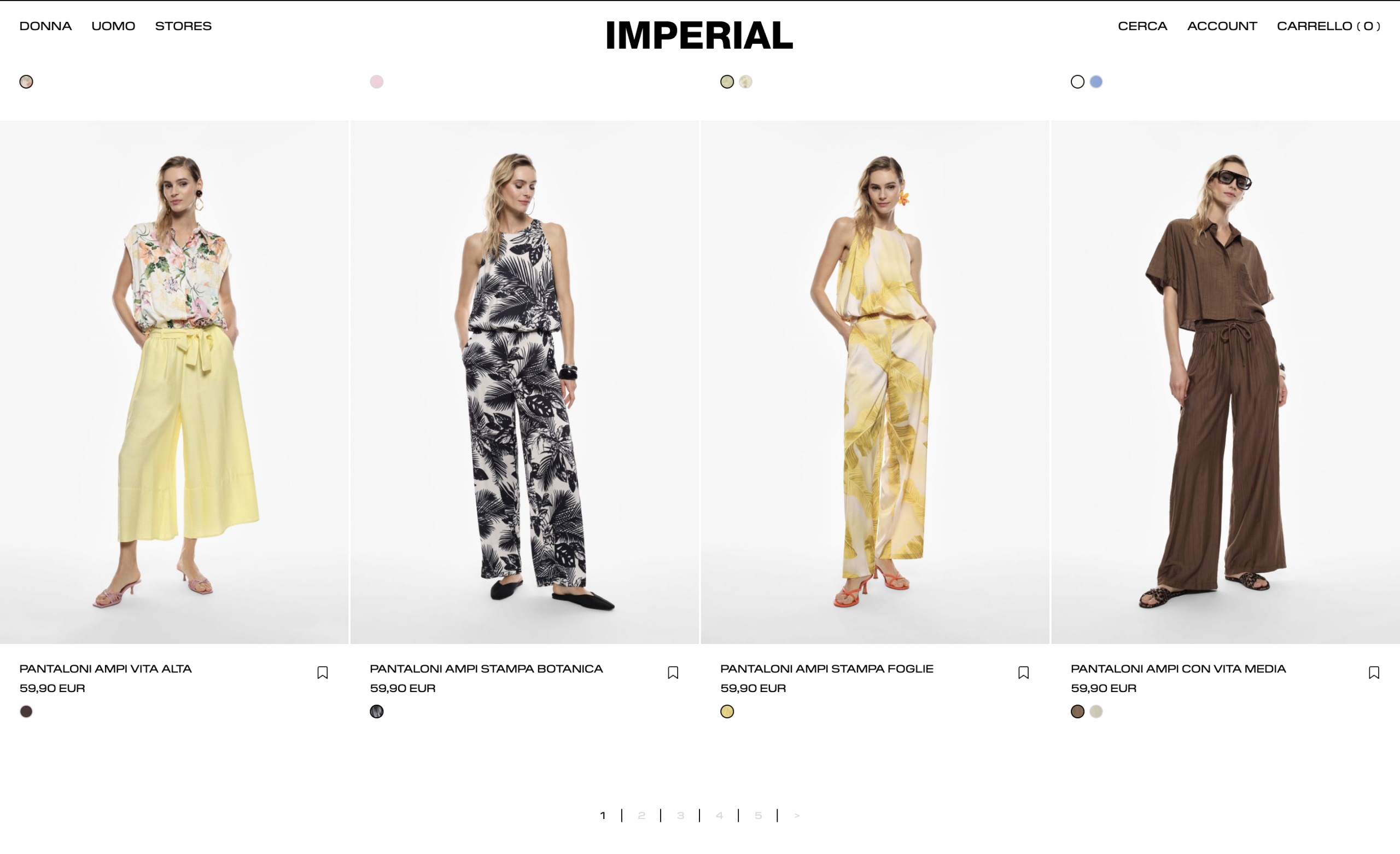Open the UOMO menu
Viewport: 1400px width, 854px height.
[x=114, y=26]
